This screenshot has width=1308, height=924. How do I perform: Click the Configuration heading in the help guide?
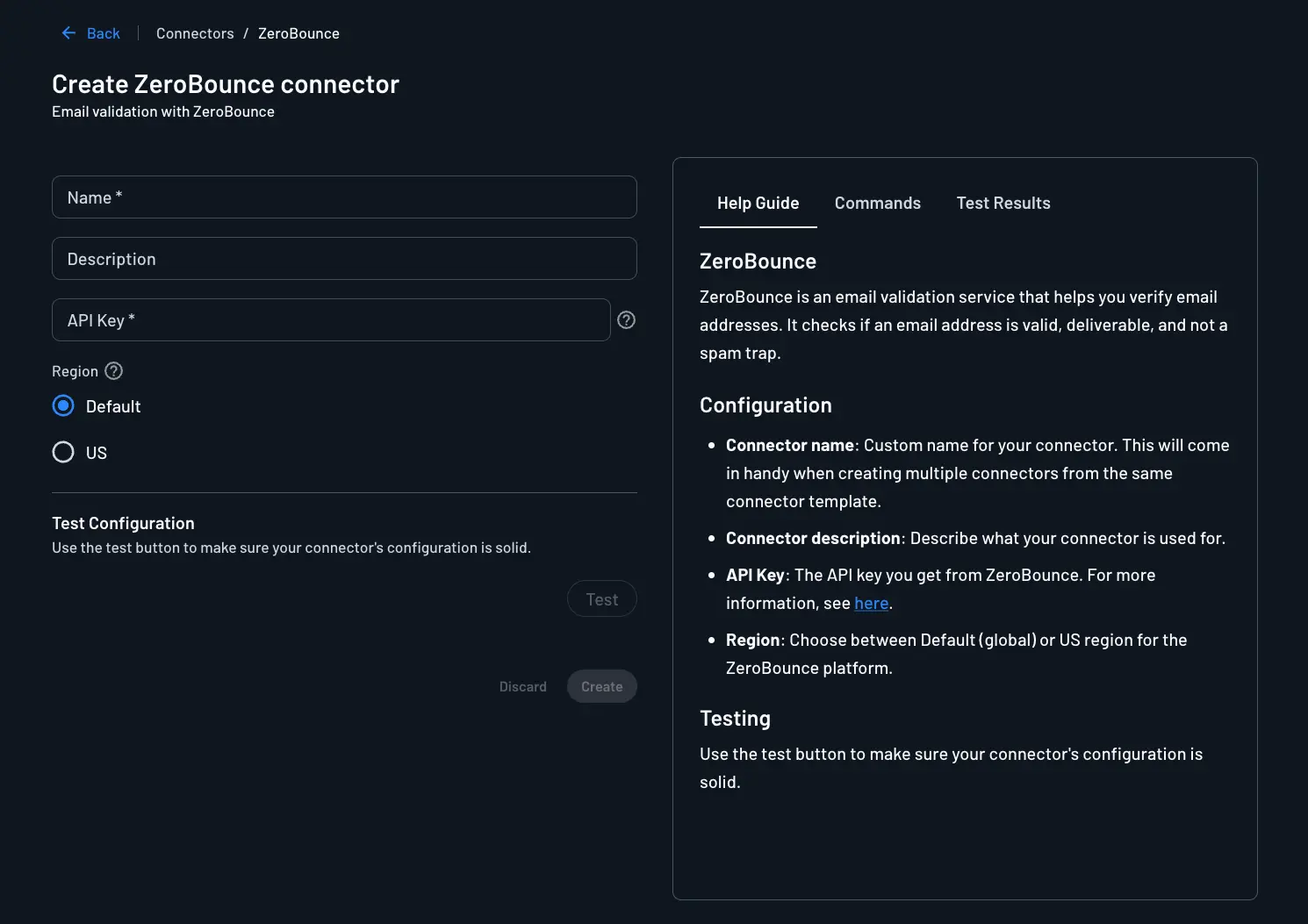(765, 405)
